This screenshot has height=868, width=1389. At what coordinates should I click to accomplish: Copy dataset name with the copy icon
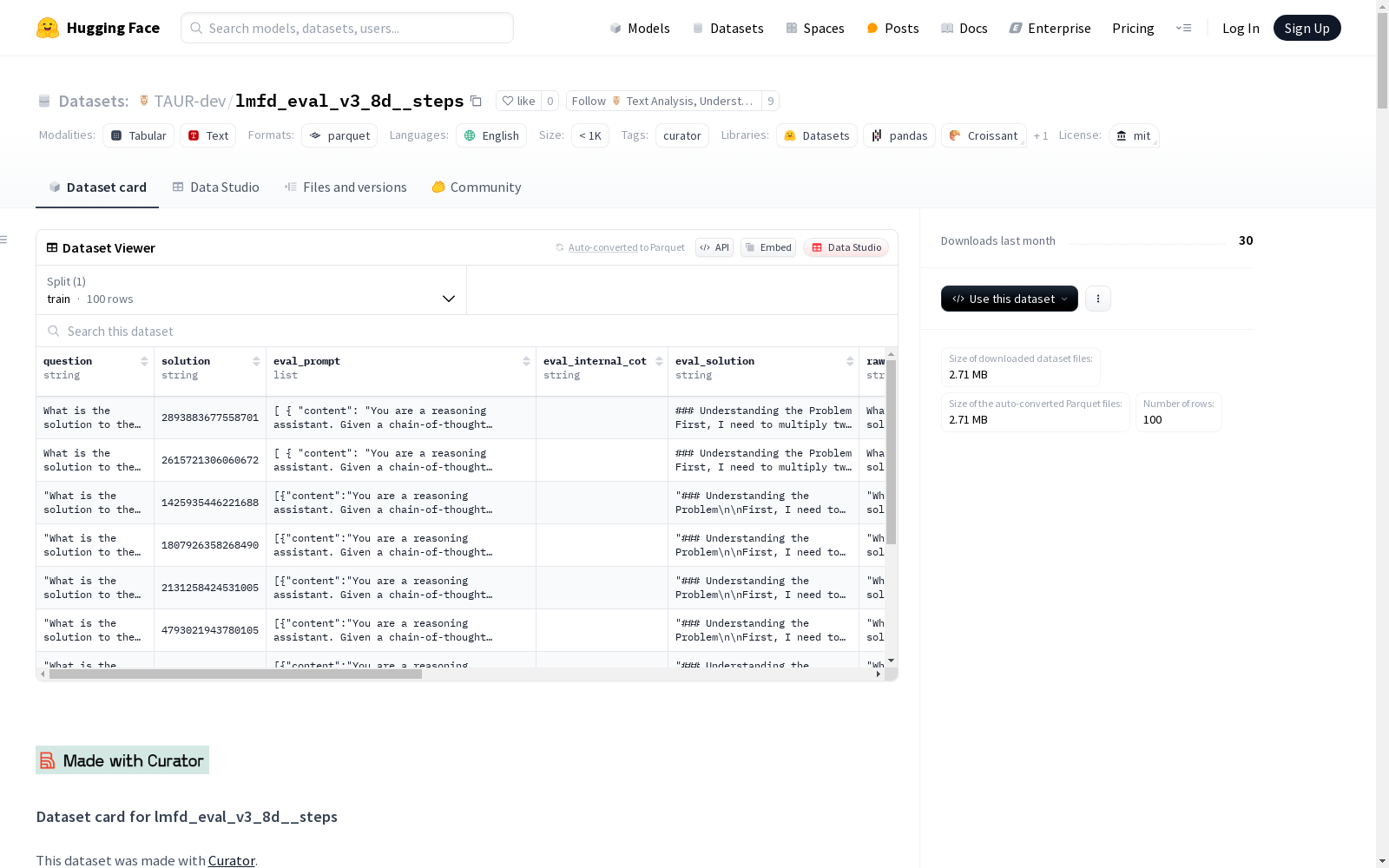click(476, 101)
